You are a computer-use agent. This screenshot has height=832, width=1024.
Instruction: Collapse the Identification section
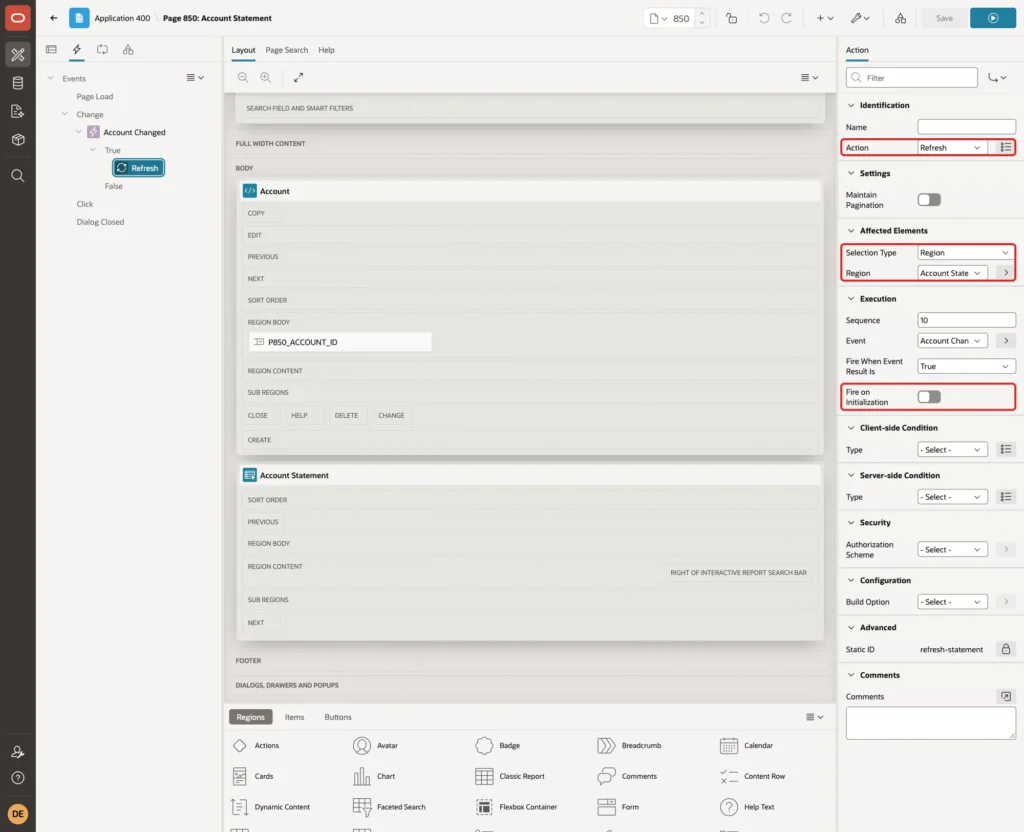click(x=851, y=105)
